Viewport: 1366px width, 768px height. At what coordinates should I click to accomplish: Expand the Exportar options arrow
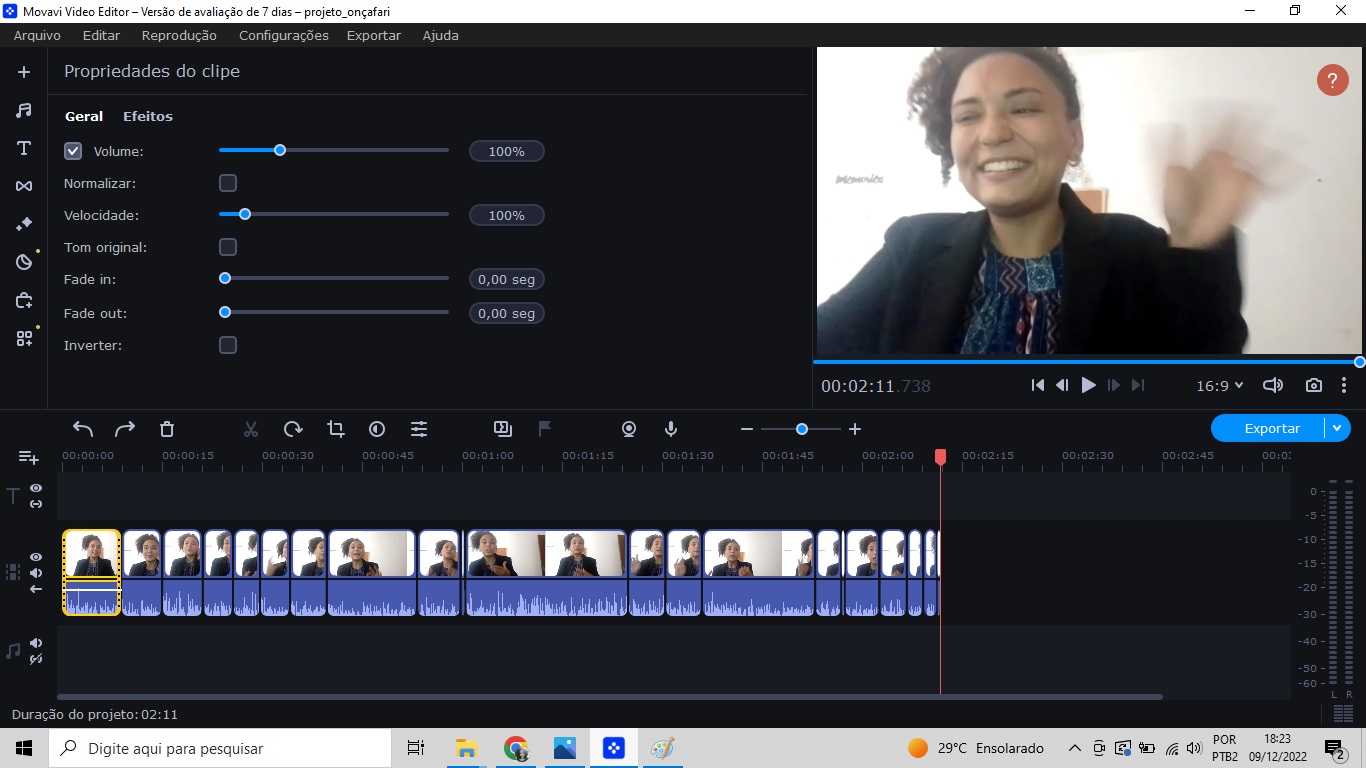coord(1337,428)
